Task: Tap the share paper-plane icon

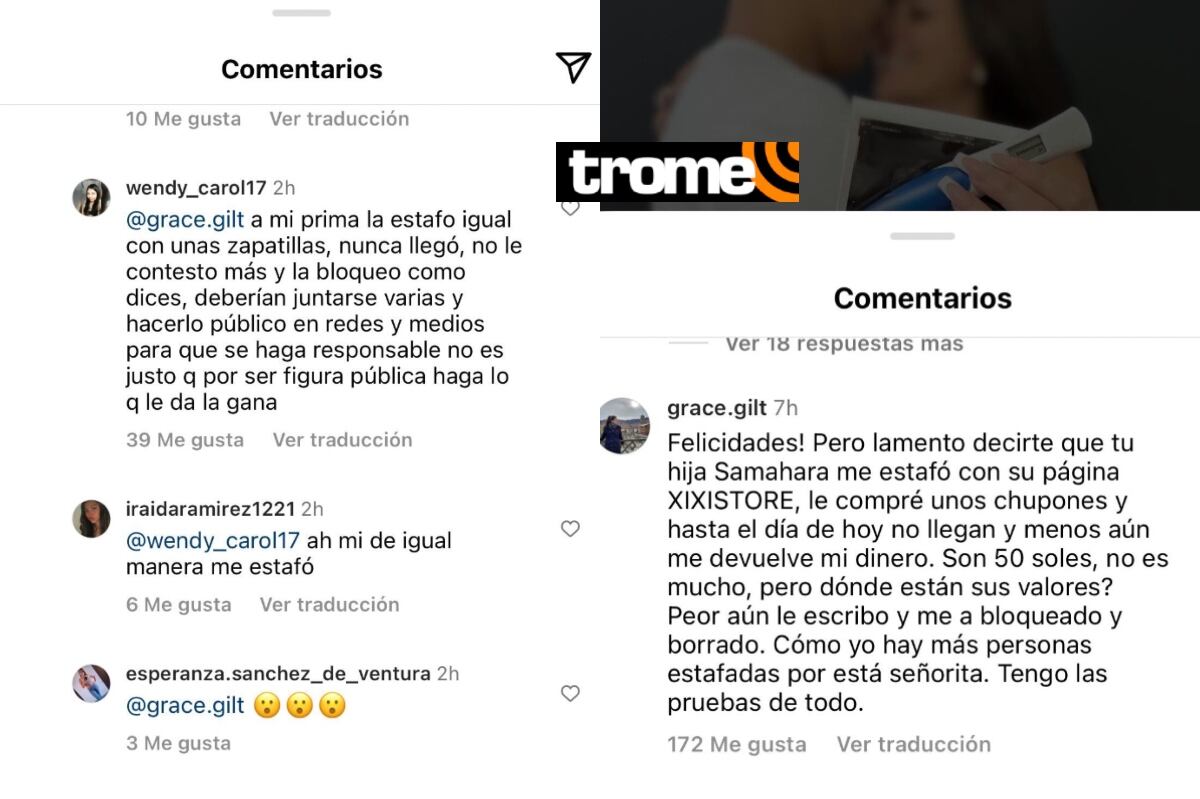Action: (573, 68)
